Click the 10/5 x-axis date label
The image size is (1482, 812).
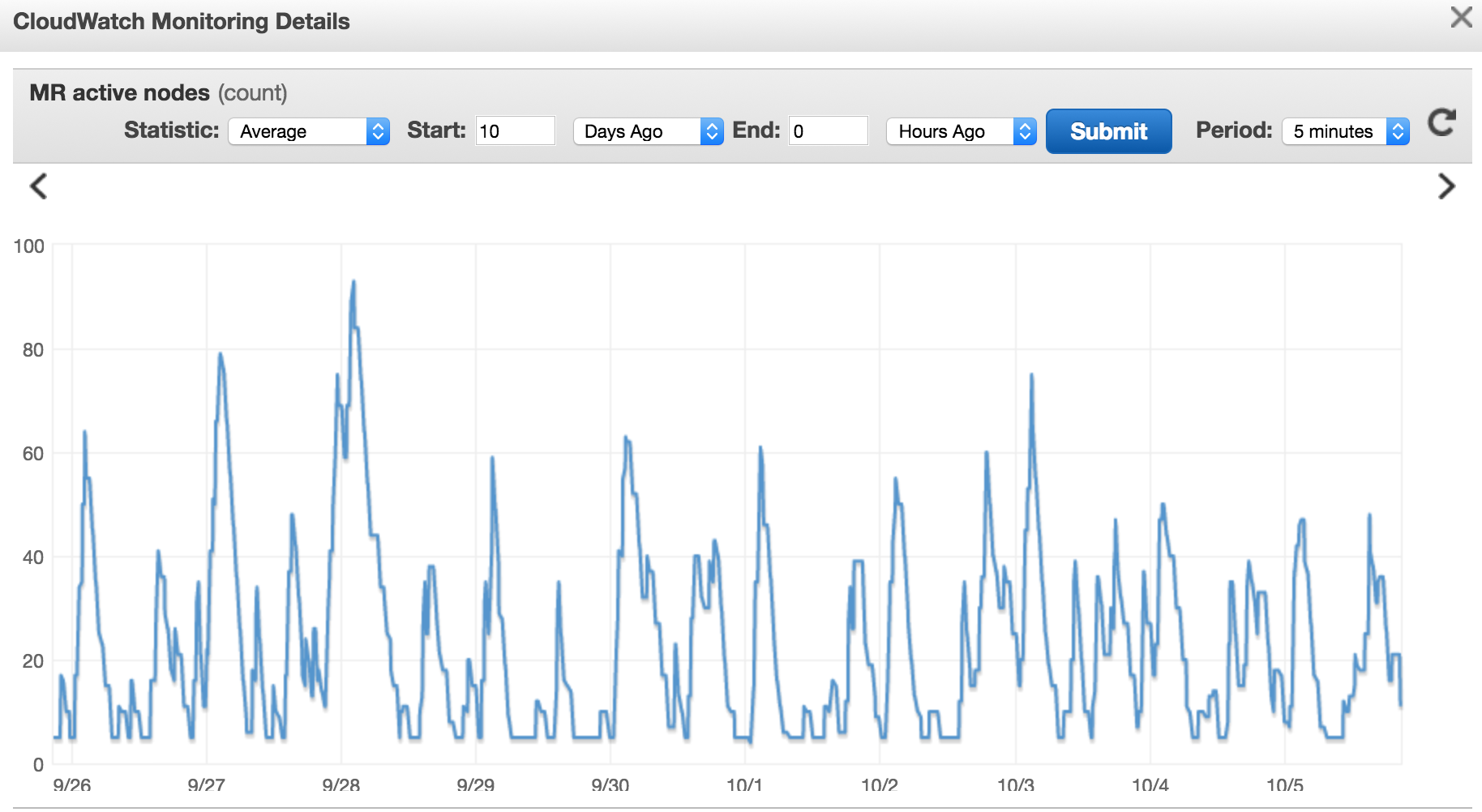coord(1285,784)
